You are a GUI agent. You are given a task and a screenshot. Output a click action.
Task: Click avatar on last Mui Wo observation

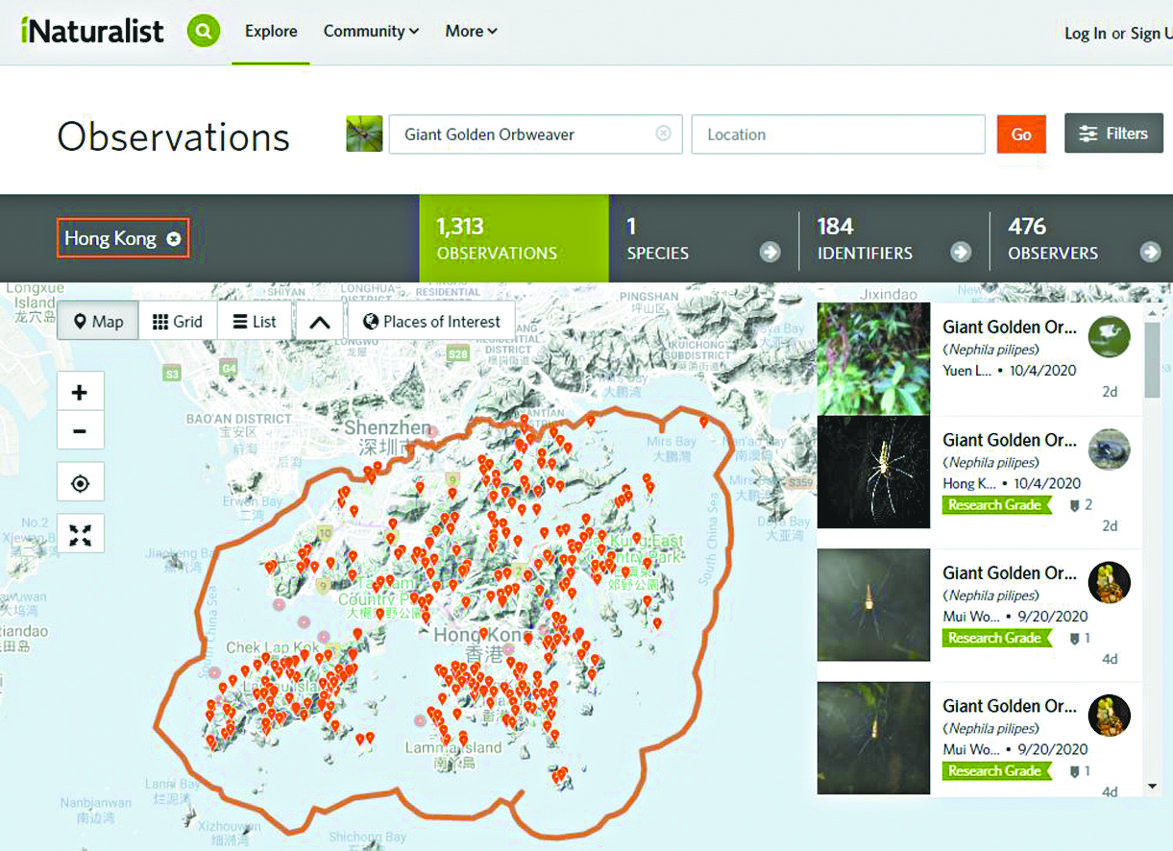tap(1109, 716)
